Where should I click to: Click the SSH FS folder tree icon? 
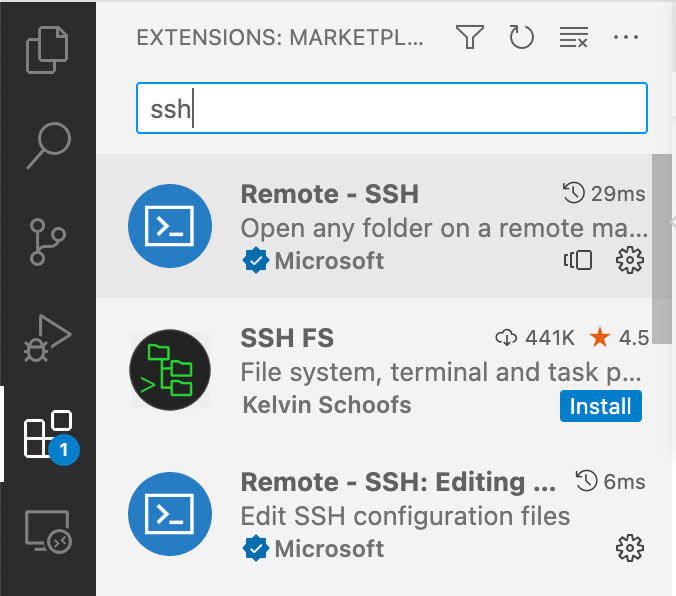(170, 370)
